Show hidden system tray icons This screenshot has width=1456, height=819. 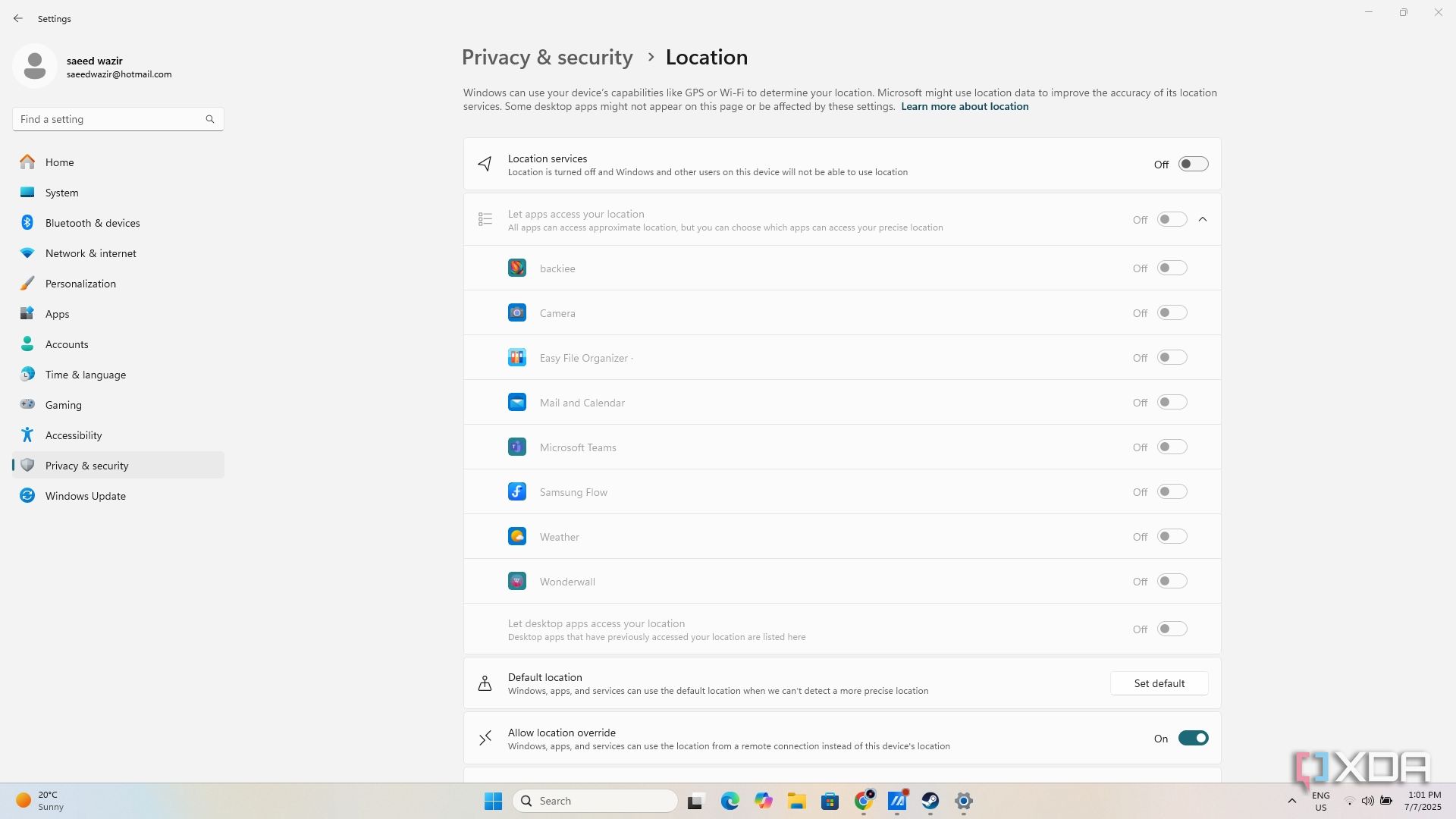click(1292, 801)
